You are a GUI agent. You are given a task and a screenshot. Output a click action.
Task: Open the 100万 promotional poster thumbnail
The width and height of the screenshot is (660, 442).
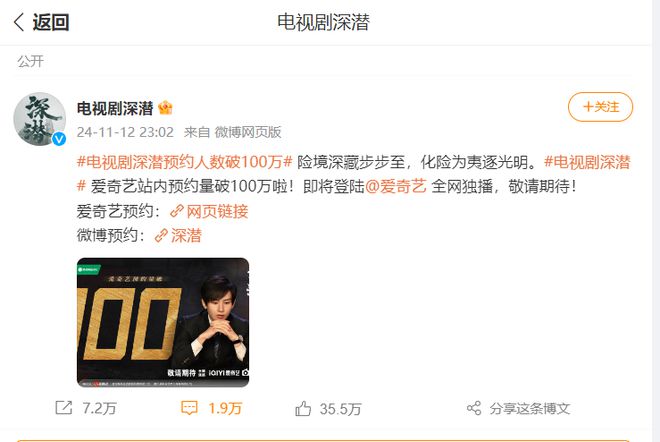(x=163, y=322)
